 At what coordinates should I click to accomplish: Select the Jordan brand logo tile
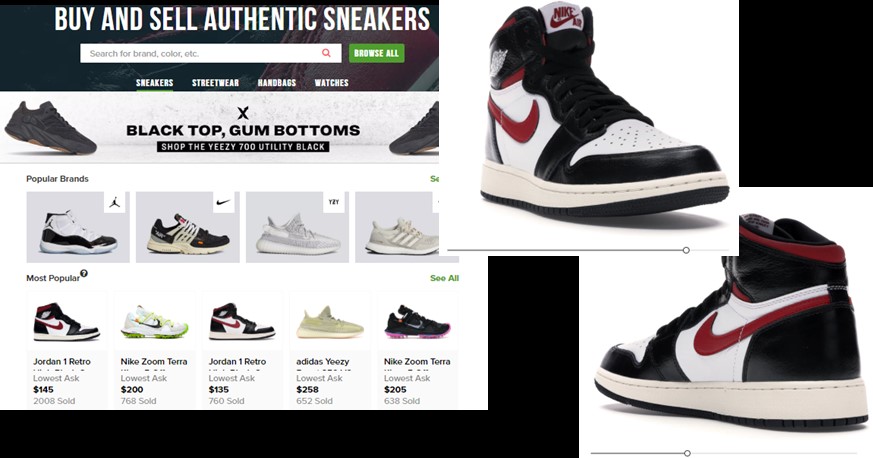coord(78,227)
